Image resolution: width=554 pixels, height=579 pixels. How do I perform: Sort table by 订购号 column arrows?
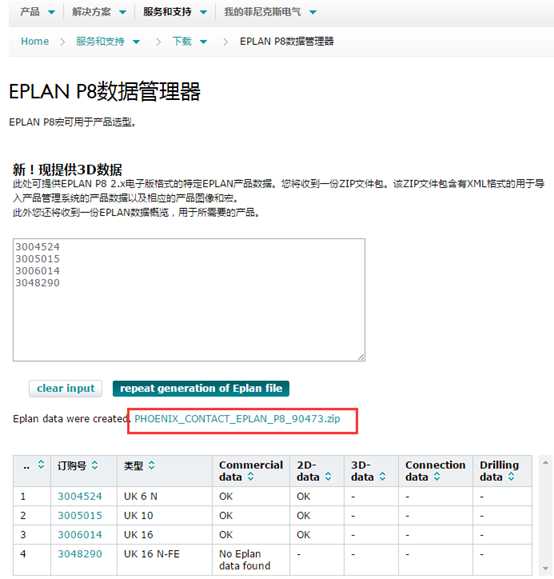pyautogui.click(x=95, y=465)
